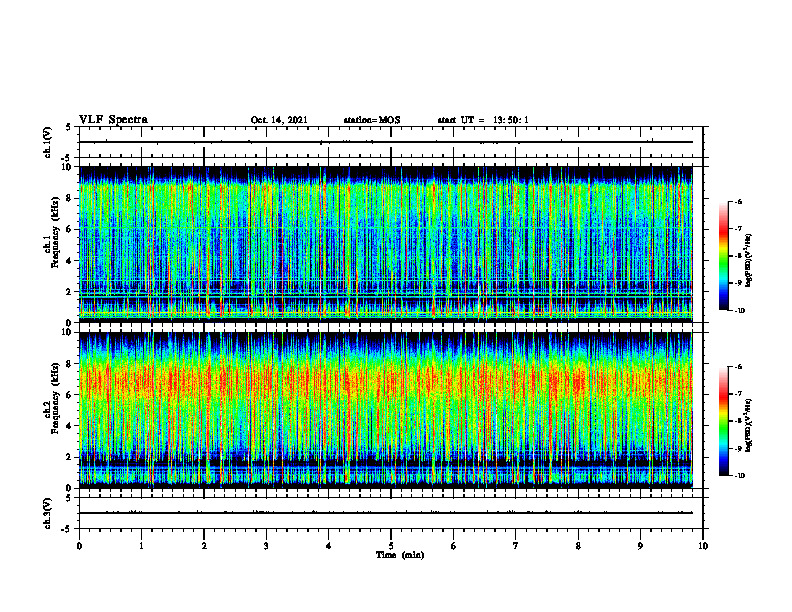Click the "-10" label on ch.1 color bar
The width and height of the screenshot is (792, 612).
(739, 310)
